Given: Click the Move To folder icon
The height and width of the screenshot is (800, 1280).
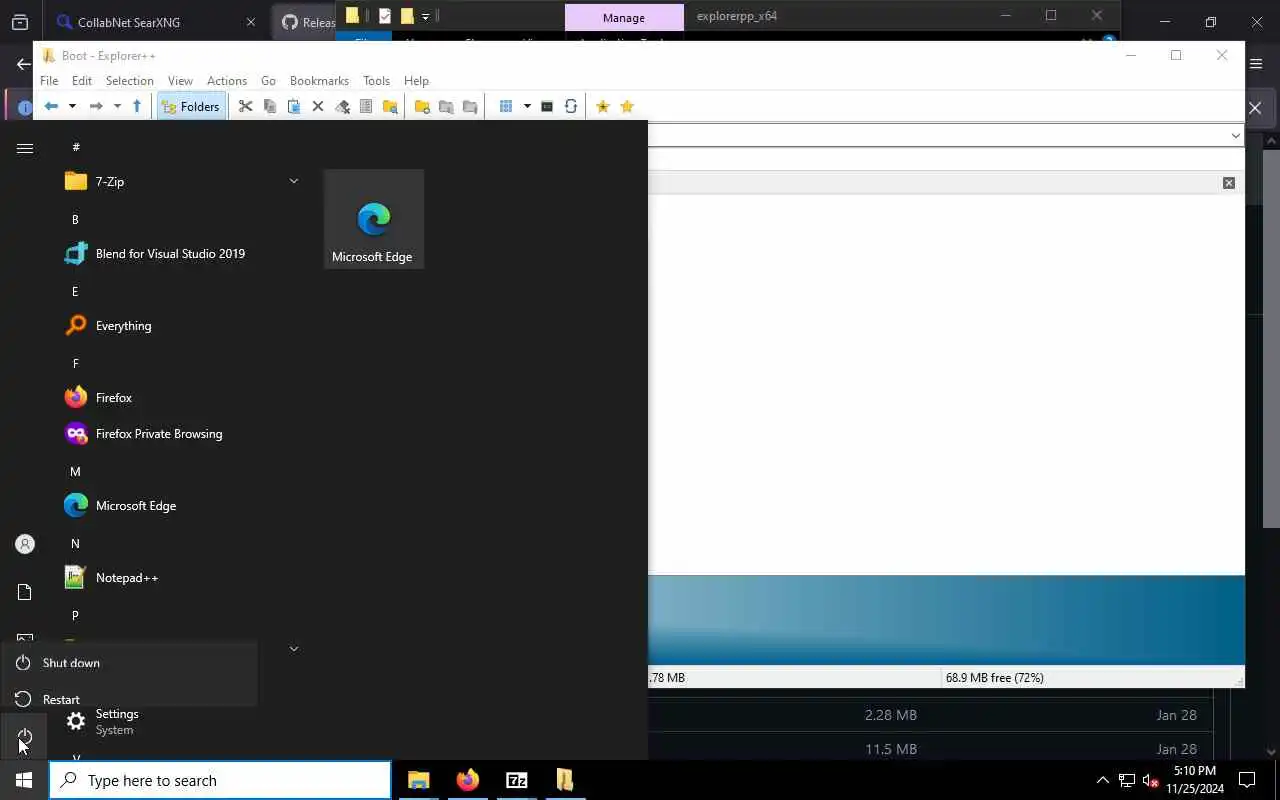Looking at the screenshot, I should (470, 106).
